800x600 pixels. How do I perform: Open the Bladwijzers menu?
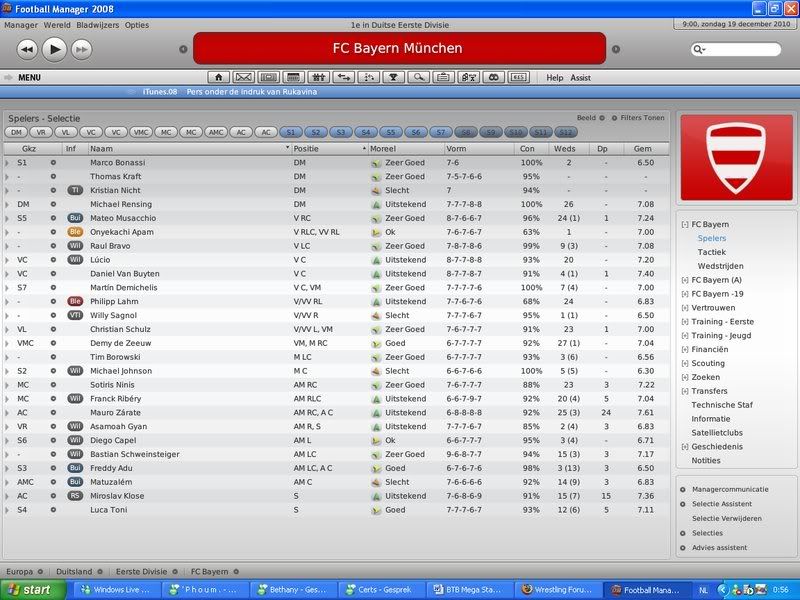pos(97,25)
